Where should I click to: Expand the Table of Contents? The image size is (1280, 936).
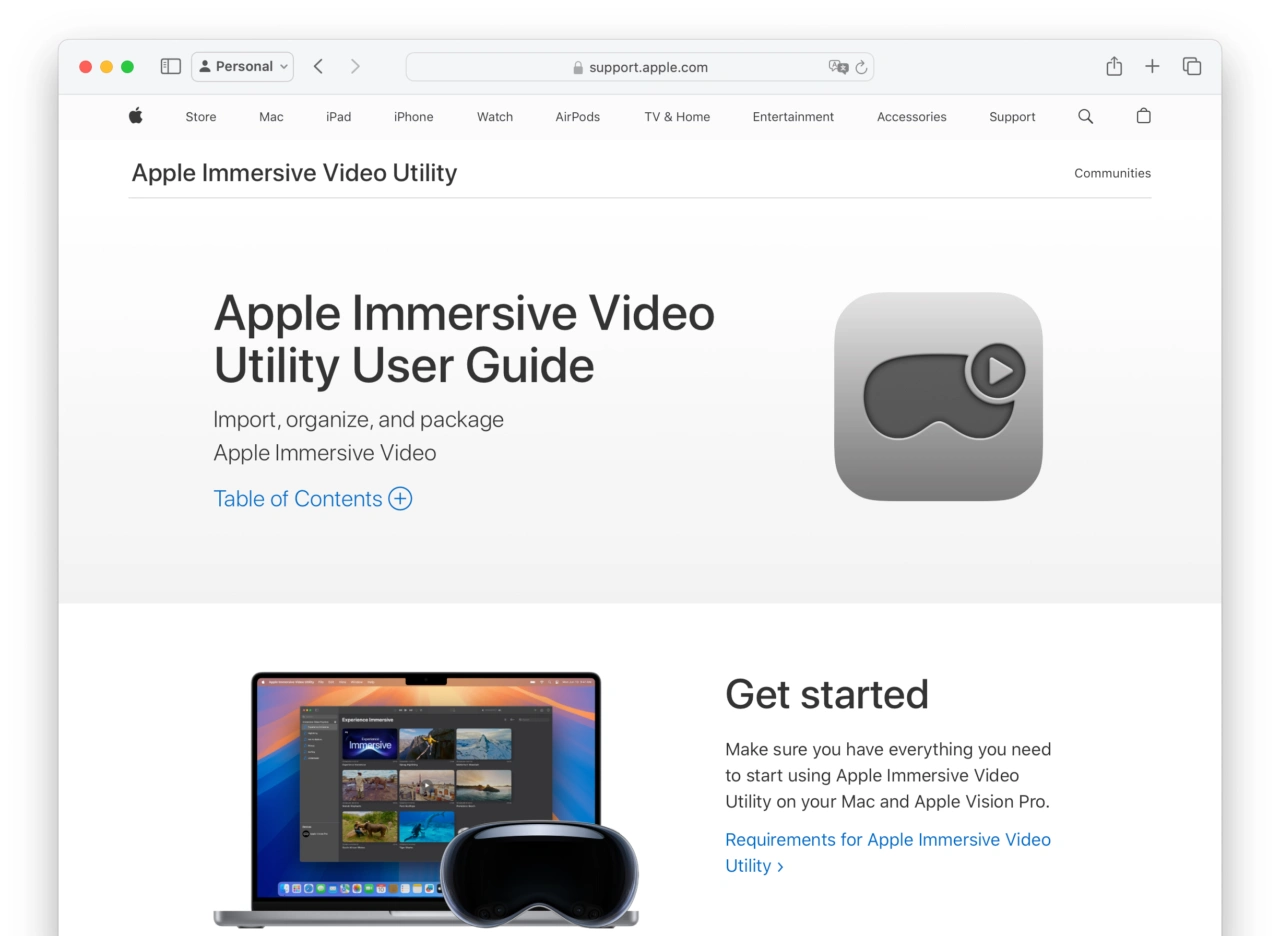pyautogui.click(x=312, y=499)
